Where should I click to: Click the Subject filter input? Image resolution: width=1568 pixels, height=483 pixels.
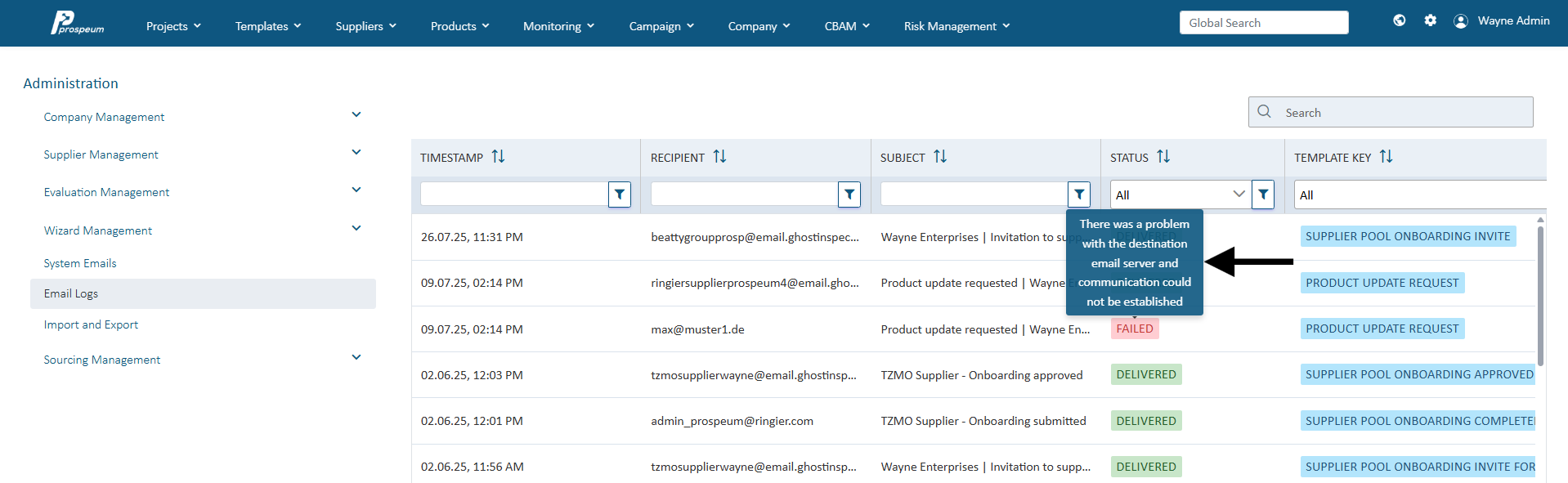[974, 195]
